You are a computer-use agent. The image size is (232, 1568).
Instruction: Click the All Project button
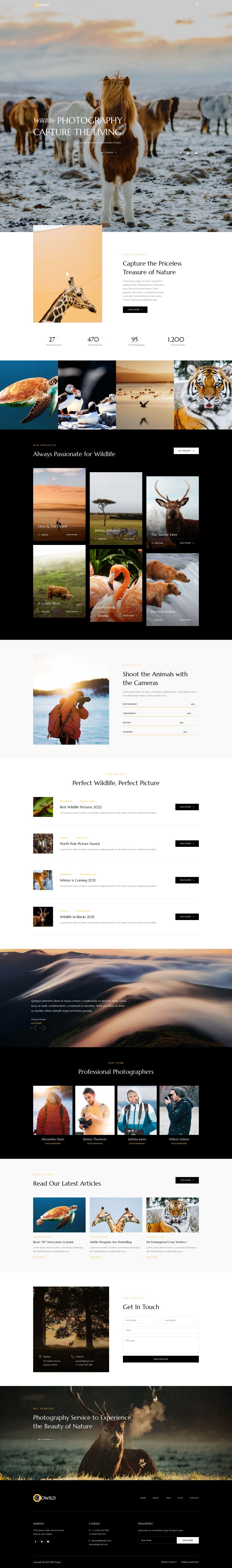coord(186,451)
